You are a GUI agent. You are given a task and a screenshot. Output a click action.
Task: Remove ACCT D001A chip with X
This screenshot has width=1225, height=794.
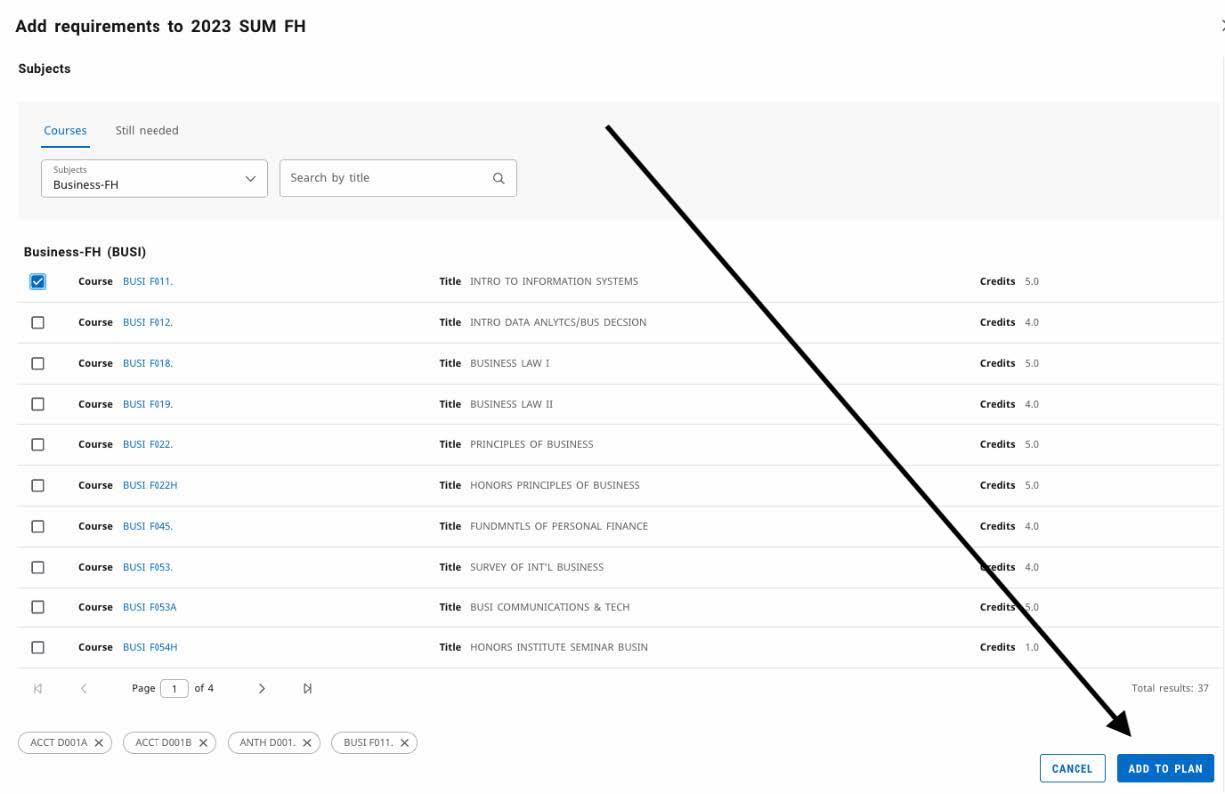(99, 743)
